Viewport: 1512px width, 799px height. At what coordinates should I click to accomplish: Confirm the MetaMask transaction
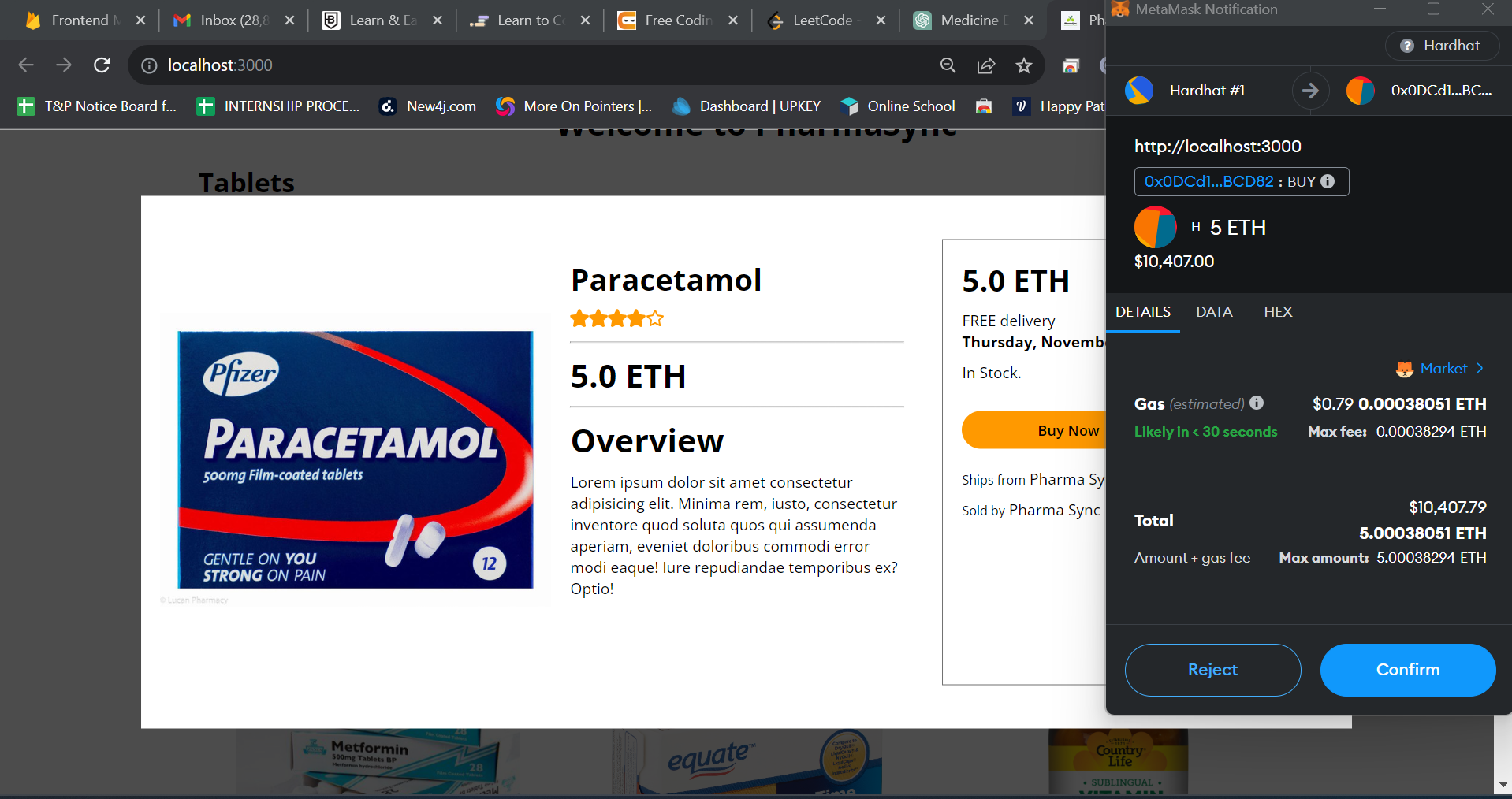tap(1408, 670)
